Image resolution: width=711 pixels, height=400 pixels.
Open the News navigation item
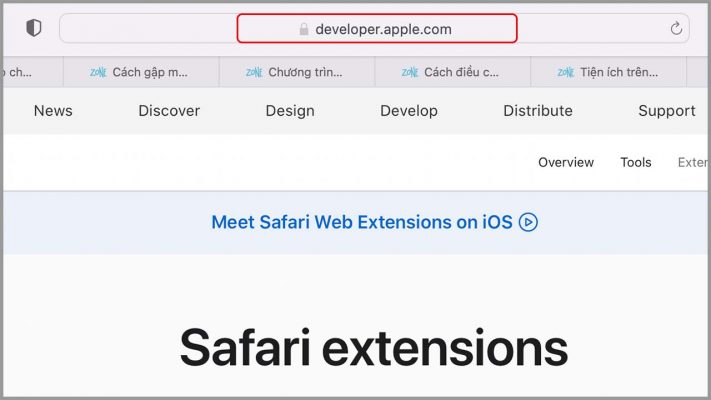click(53, 111)
